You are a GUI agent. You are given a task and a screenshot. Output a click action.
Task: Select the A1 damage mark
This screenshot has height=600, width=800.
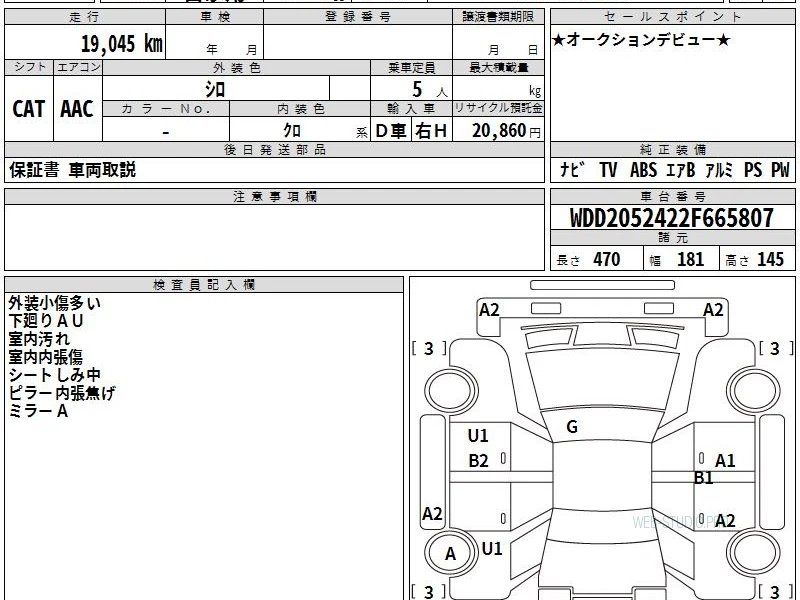(725, 461)
